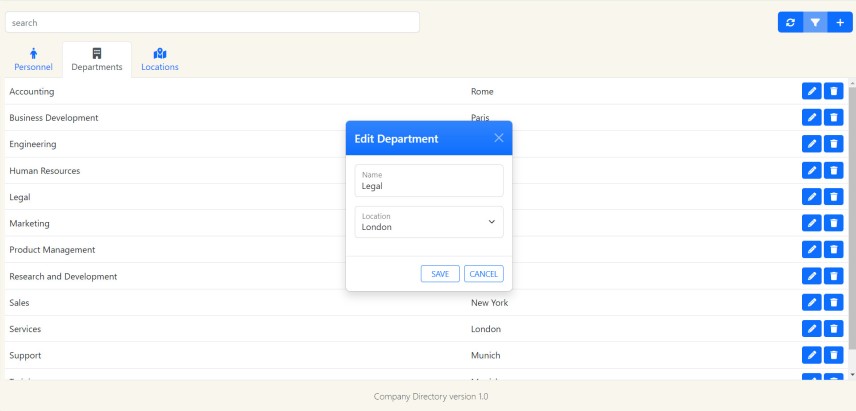
Task: Delete Marketing department trash icon
Action: [x=834, y=223]
